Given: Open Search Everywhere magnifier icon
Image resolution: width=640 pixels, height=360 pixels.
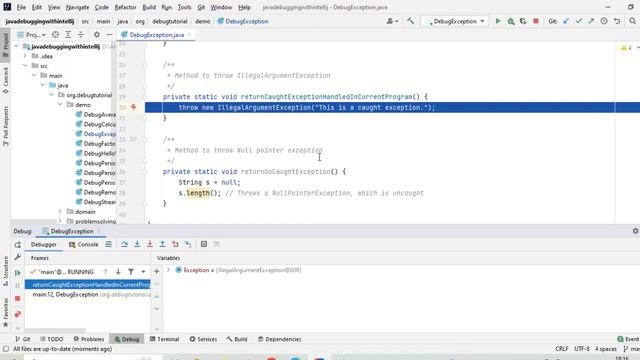Looking at the screenshot, I should coord(632,21).
